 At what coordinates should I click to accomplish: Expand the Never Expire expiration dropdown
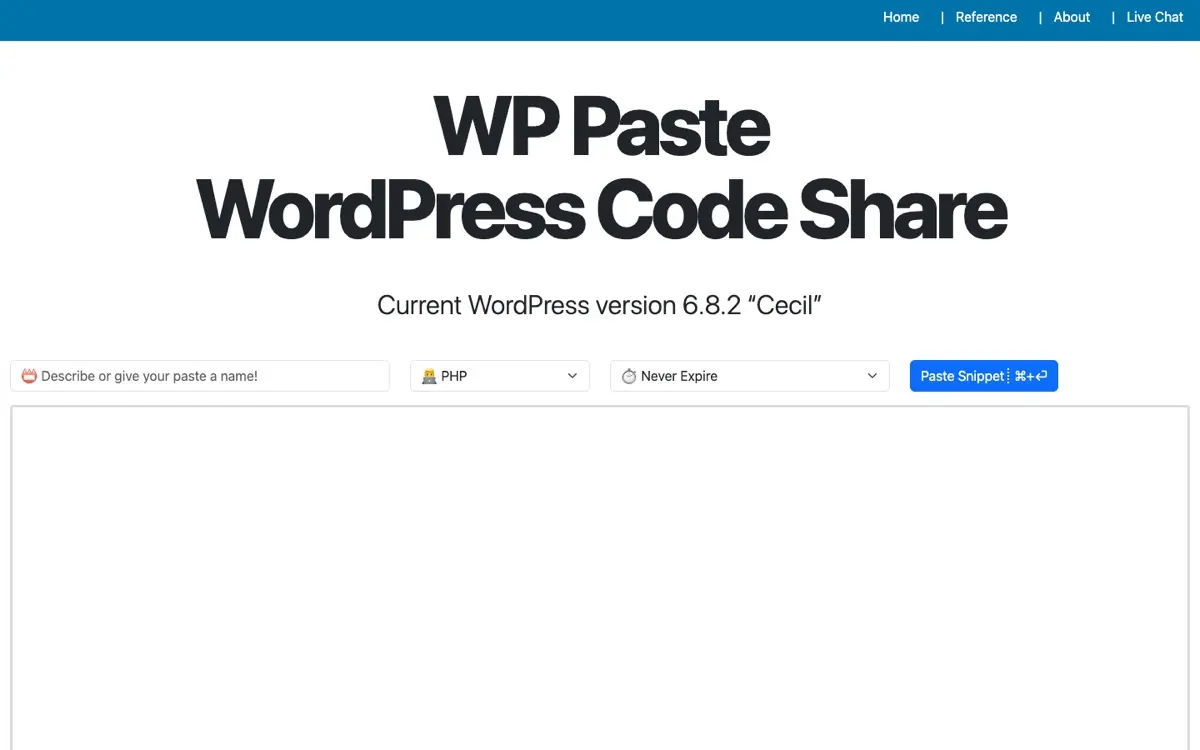coord(750,376)
